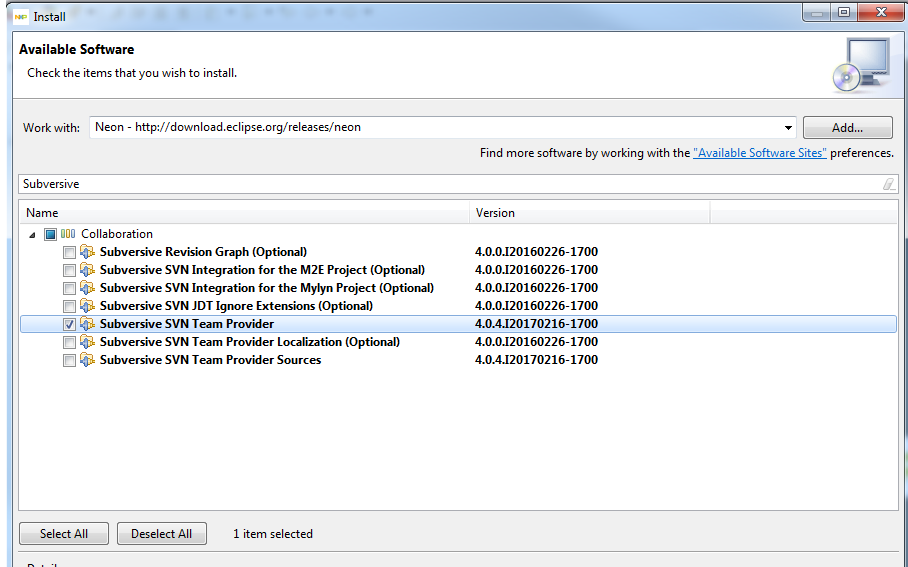Click feature icon of JDT Ignore Extensions
This screenshot has height=567, width=908.
(87, 306)
